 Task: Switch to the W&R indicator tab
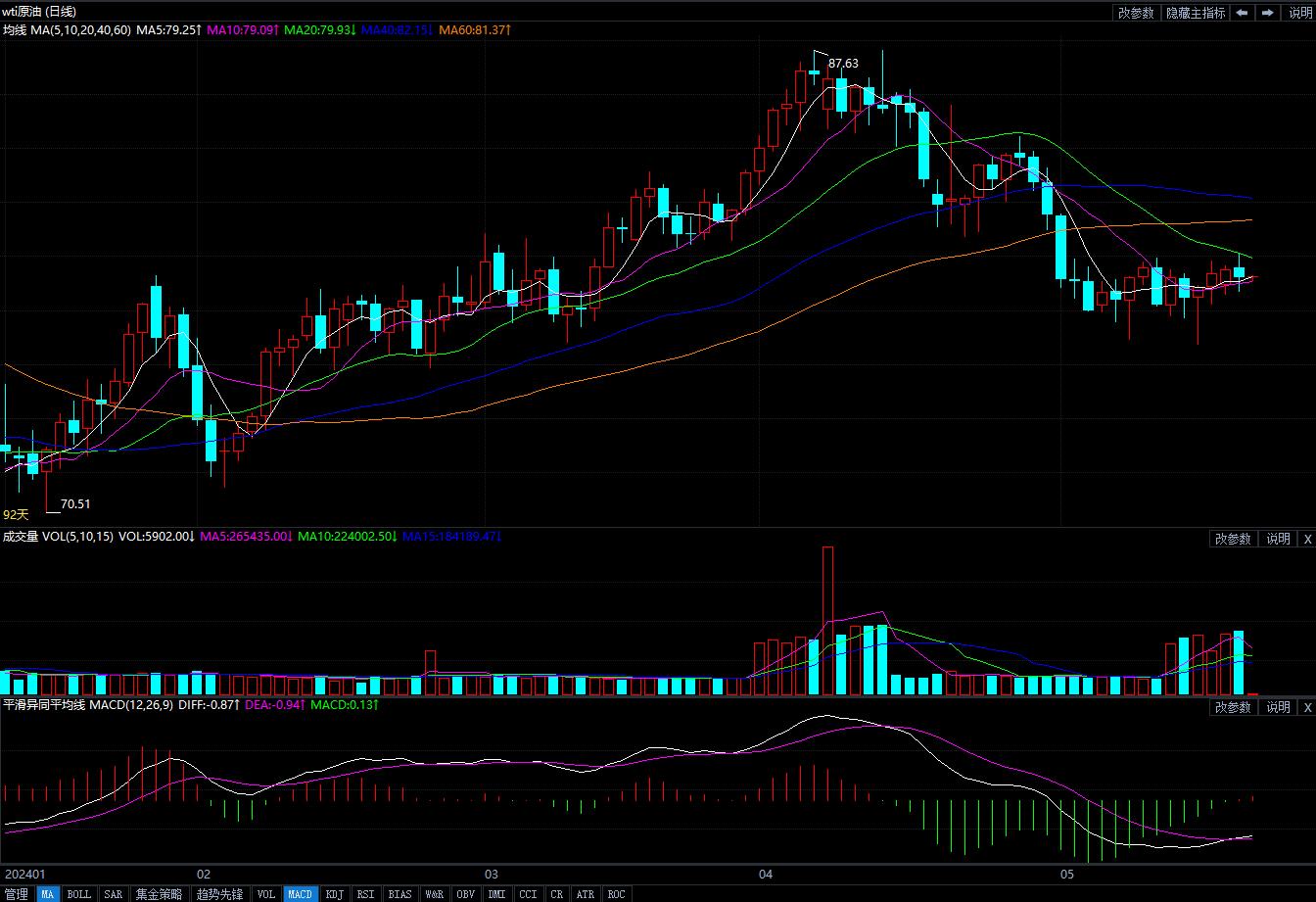(x=435, y=894)
